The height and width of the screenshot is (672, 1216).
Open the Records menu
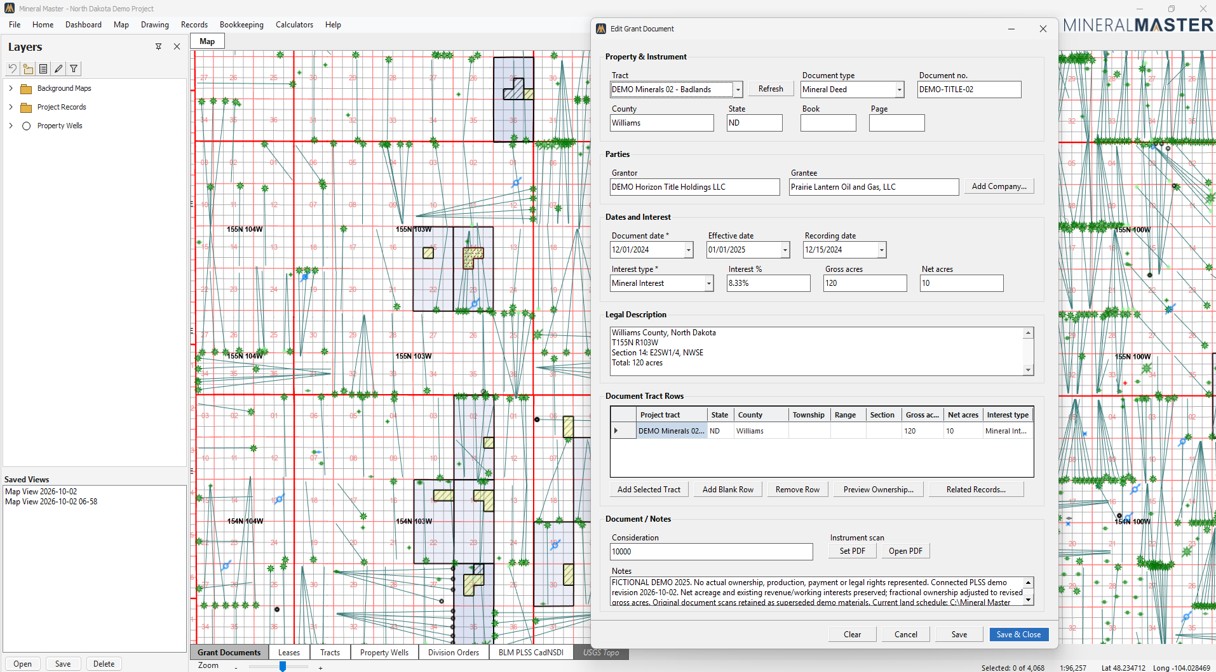[x=194, y=25]
